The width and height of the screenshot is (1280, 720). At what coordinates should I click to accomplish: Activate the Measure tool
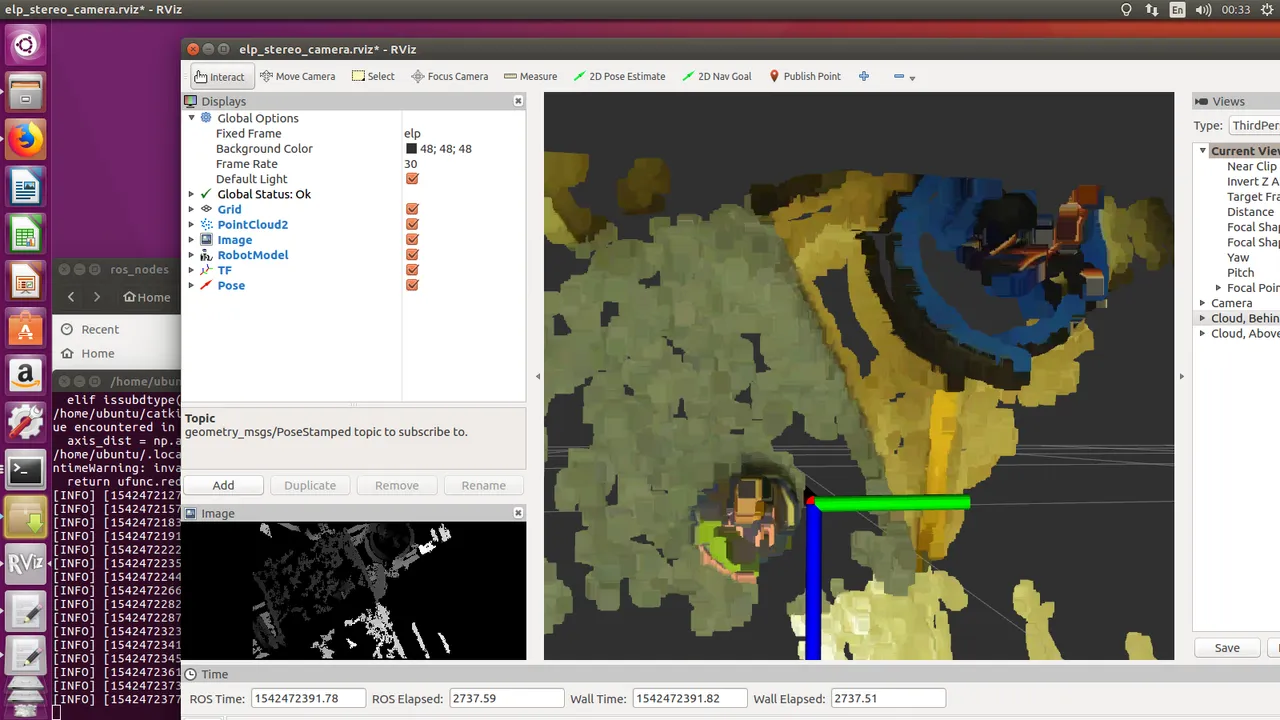coord(530,76)
